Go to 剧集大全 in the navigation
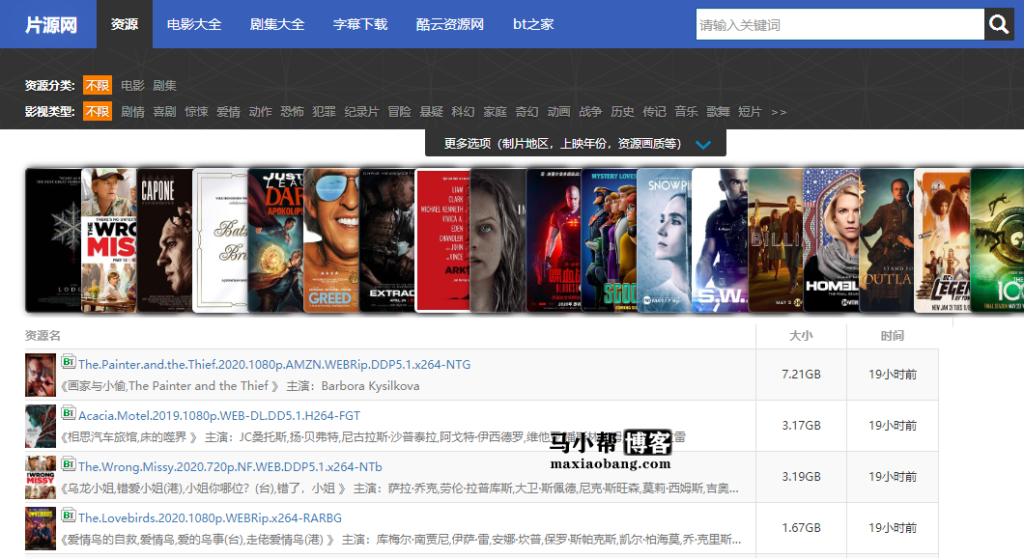1024x558 pixels. pos(277,24)
